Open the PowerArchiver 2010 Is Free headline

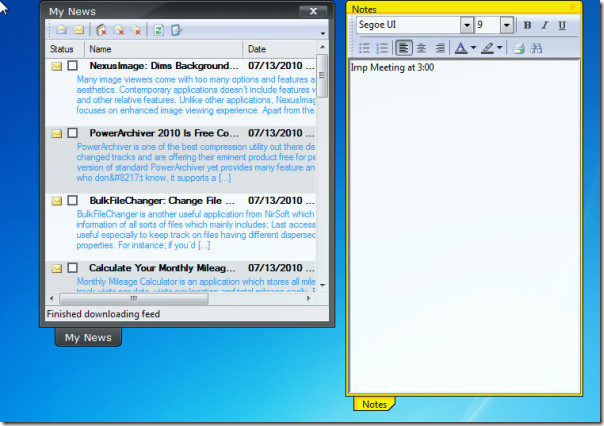pos(164,133)
